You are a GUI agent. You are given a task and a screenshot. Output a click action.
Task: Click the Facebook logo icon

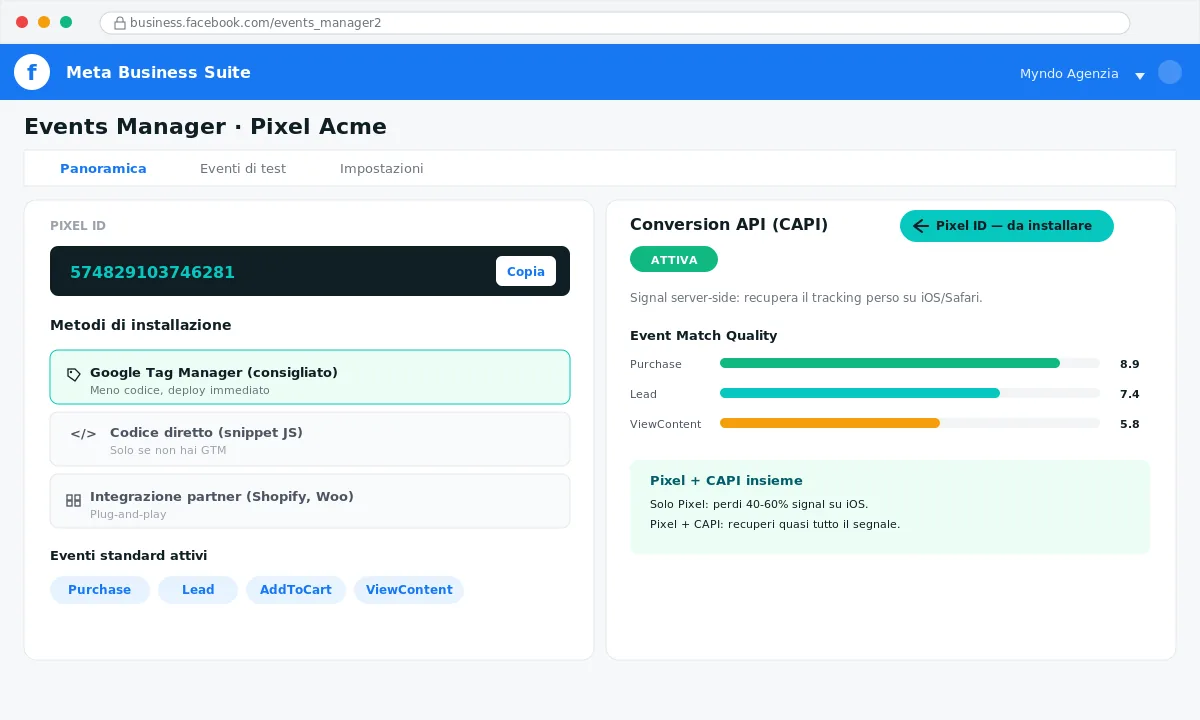32,72
